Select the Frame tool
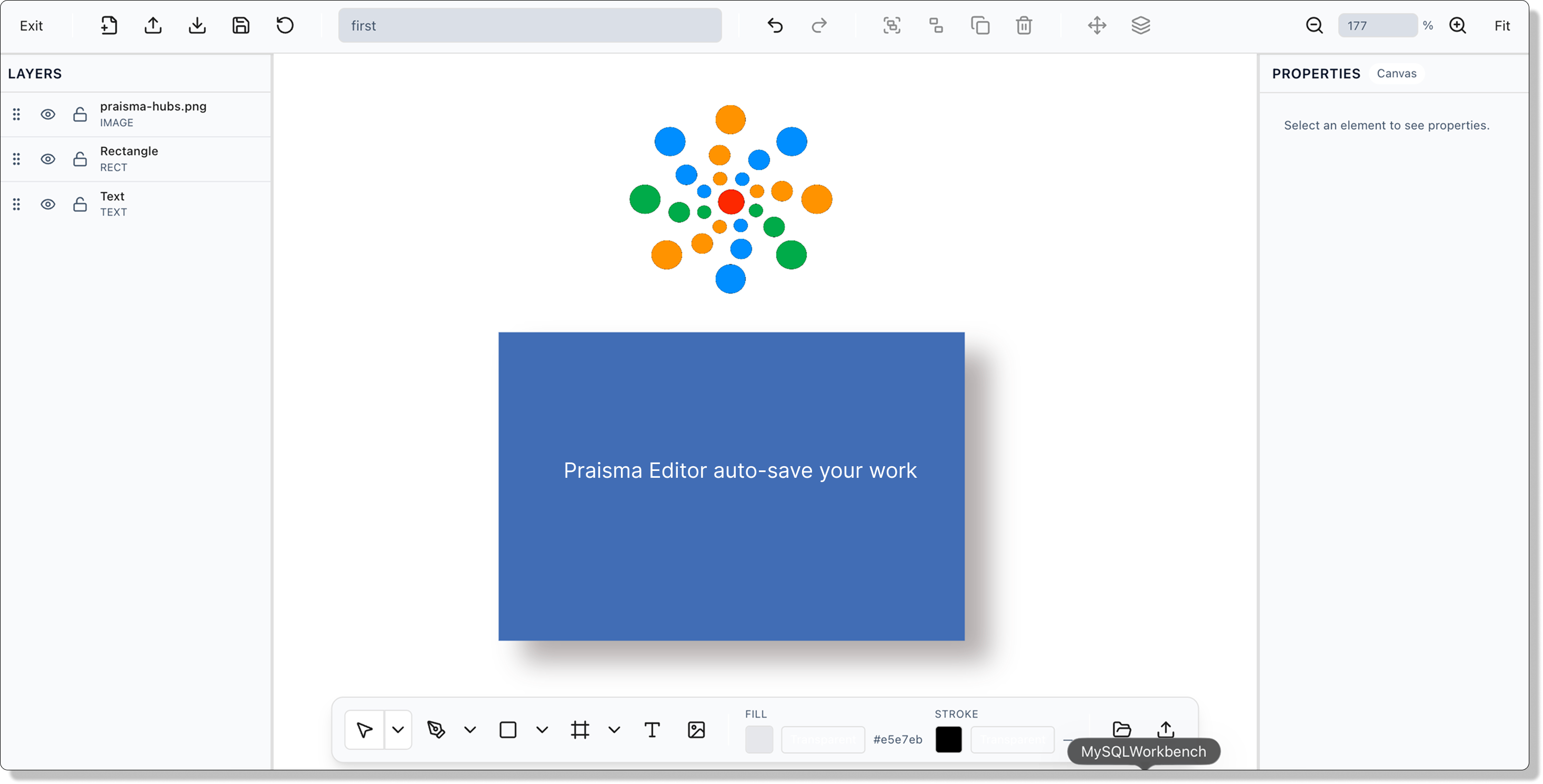The width and height of the screenshot is (1543, 784). click(579, 729)
